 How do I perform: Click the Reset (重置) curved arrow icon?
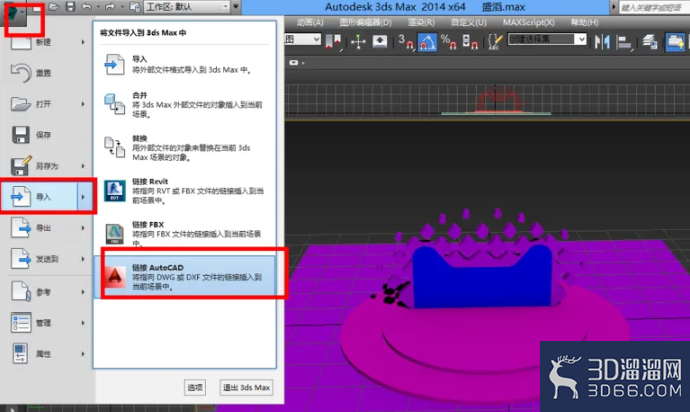click(x=21, y=73)
